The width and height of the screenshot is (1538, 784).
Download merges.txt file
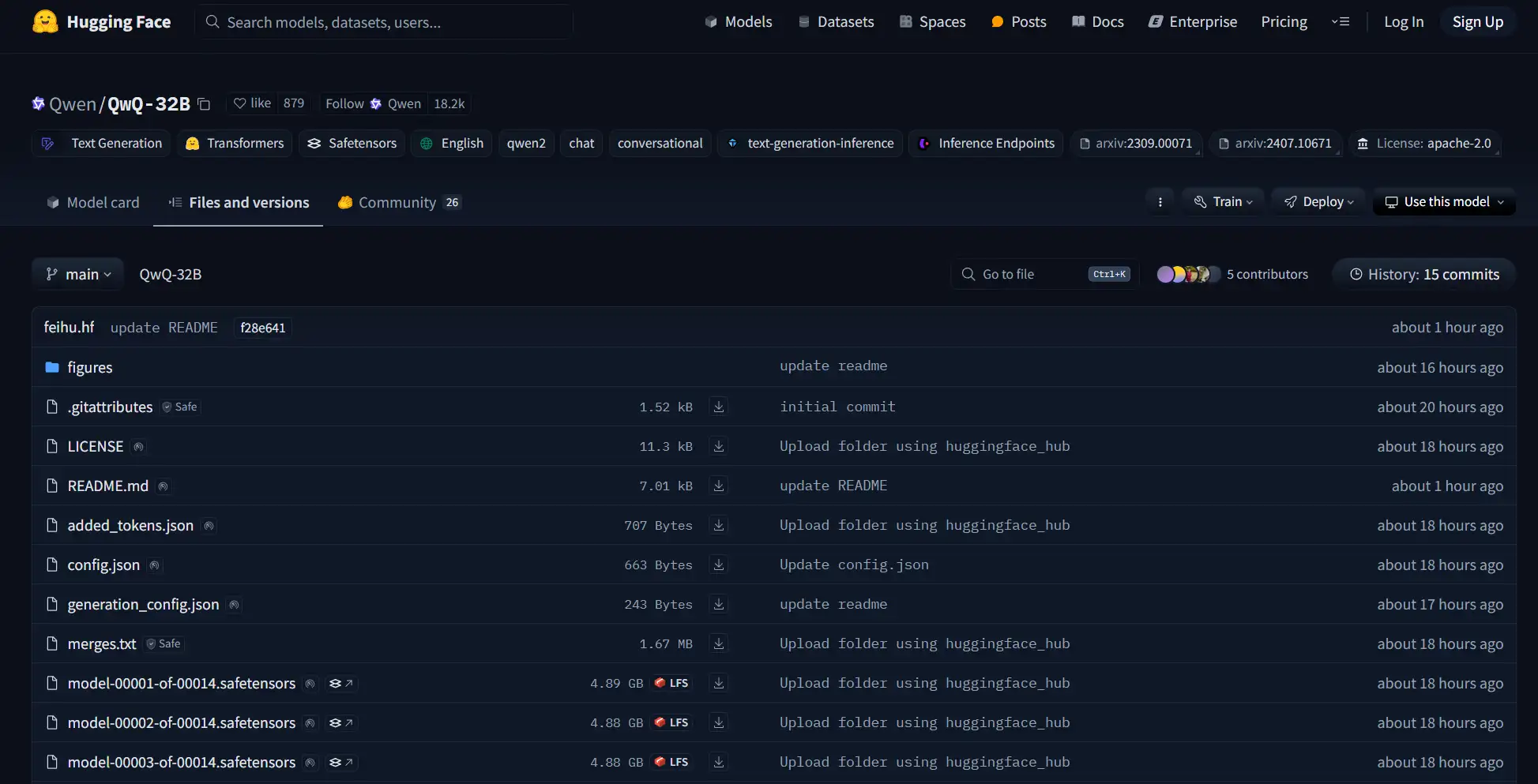click(719, 643)
